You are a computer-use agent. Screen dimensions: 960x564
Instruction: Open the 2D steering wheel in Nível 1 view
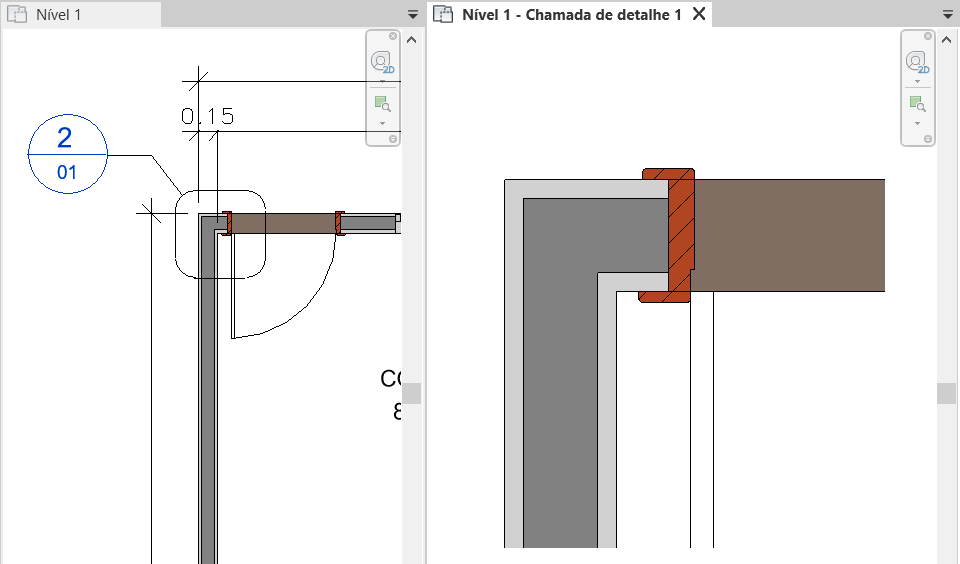pyautogui.click(x=383, y=62)
